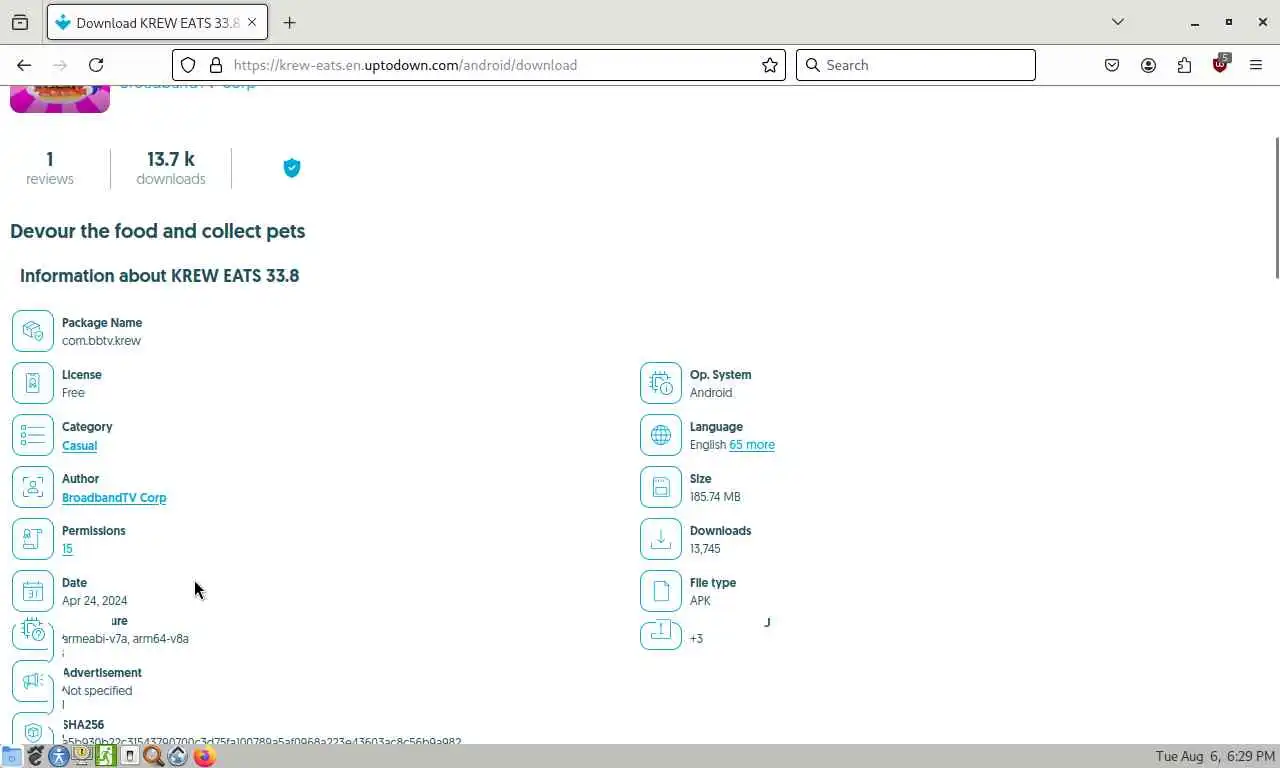Screen dimensions: 1280x768
Task: Click the Downloads arrow icon
Action: (661, 539)
